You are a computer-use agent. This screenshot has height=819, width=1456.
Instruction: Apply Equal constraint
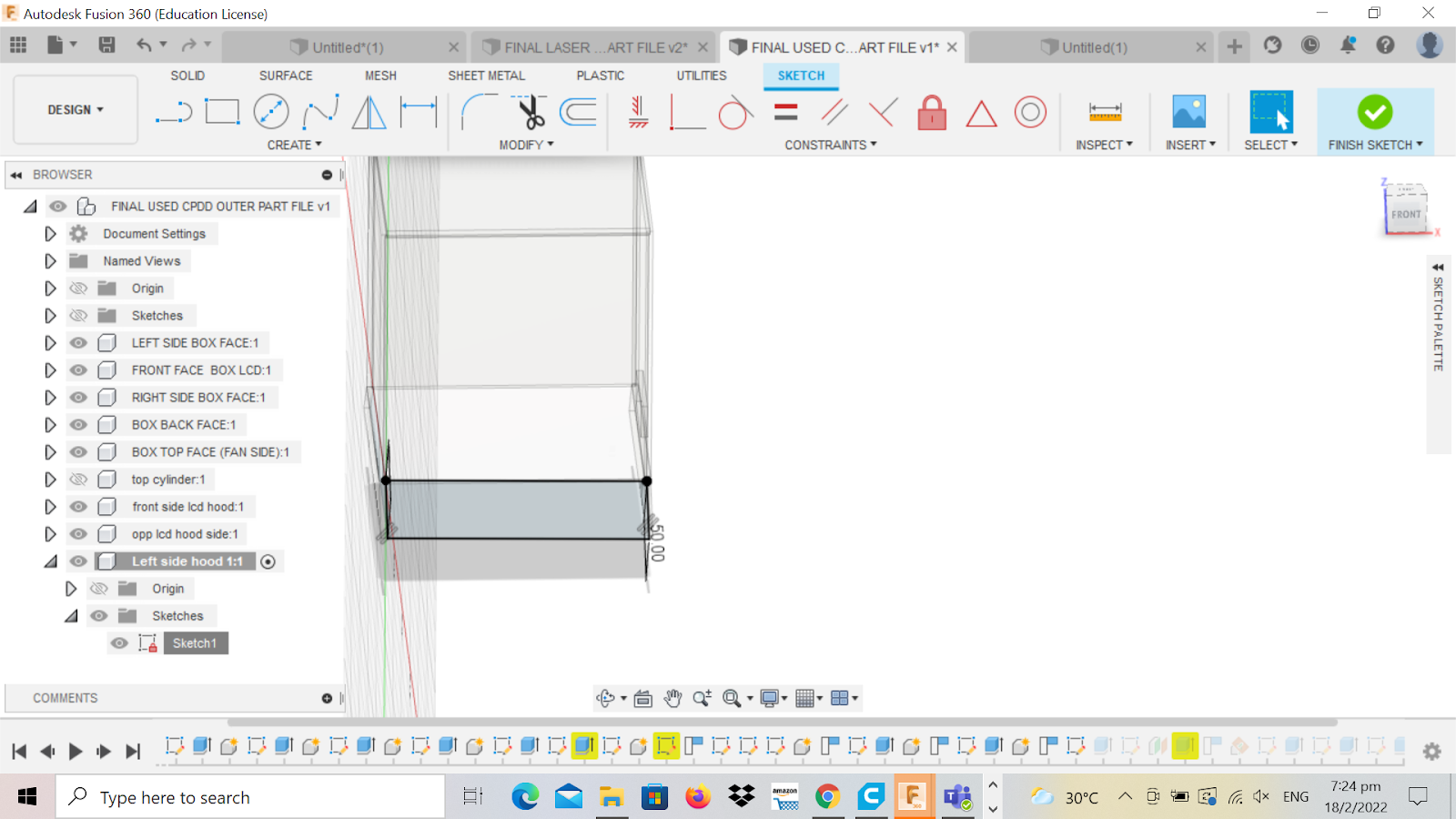coord(786,113)
